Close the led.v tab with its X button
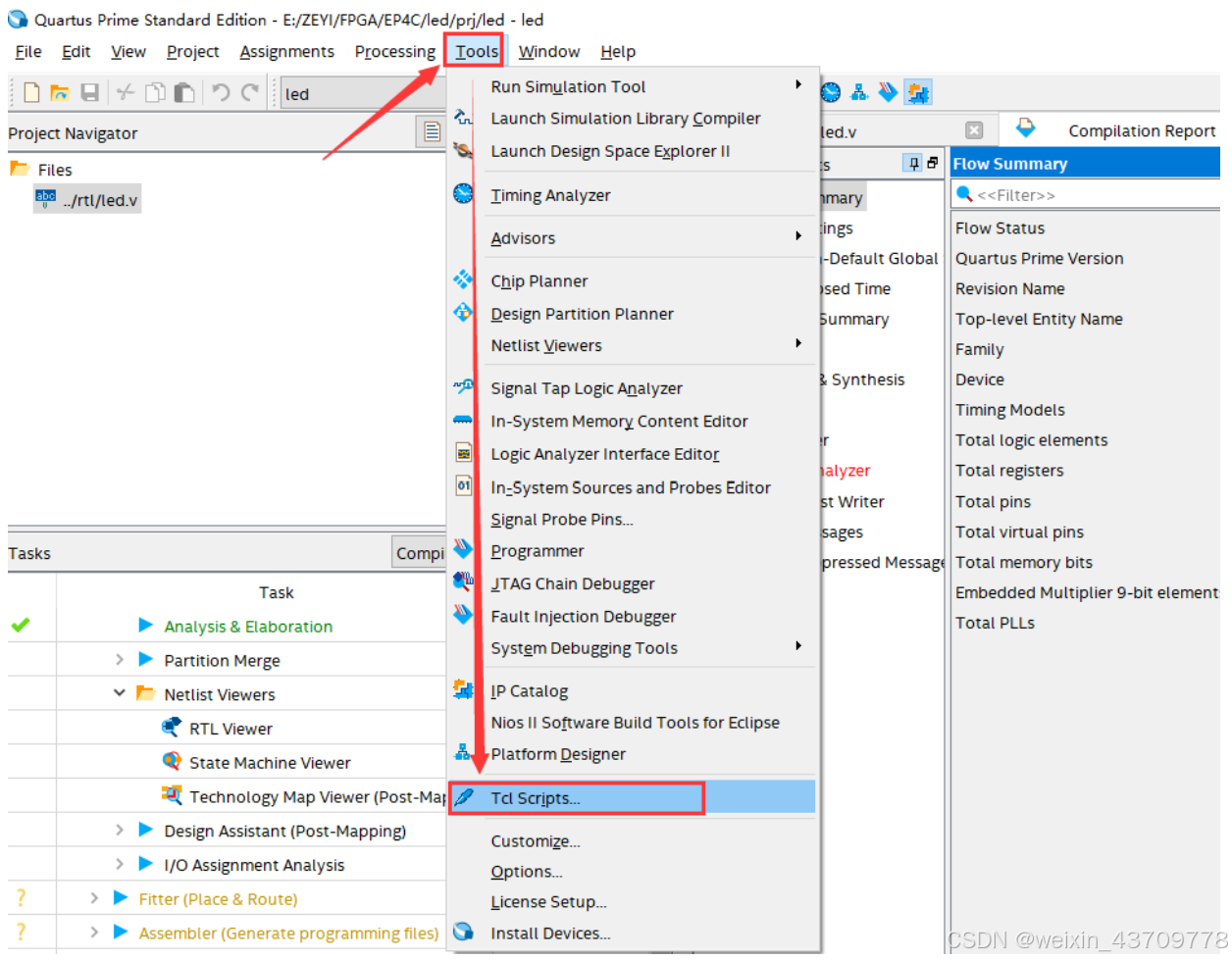The image size is (1232, 961). click(973, 130)
